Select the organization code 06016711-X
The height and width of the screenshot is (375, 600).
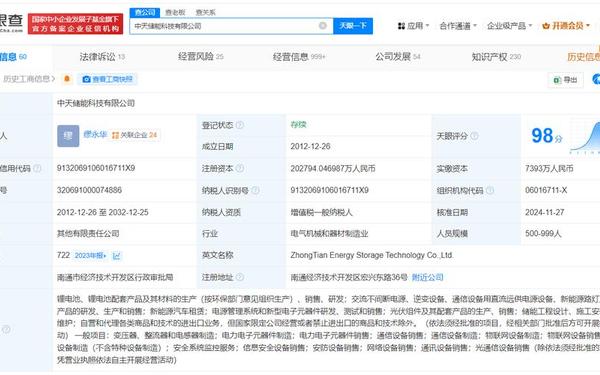pyautogui.click(x=546, y=190)
